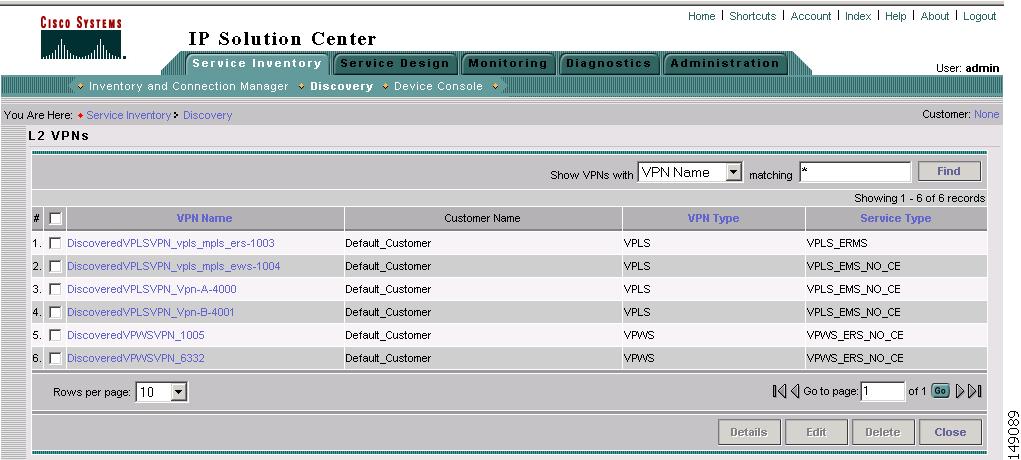The height and width of the screenshot is (460, 1021).
Task: Go to last page arrow icon
Action: point(975,391)
